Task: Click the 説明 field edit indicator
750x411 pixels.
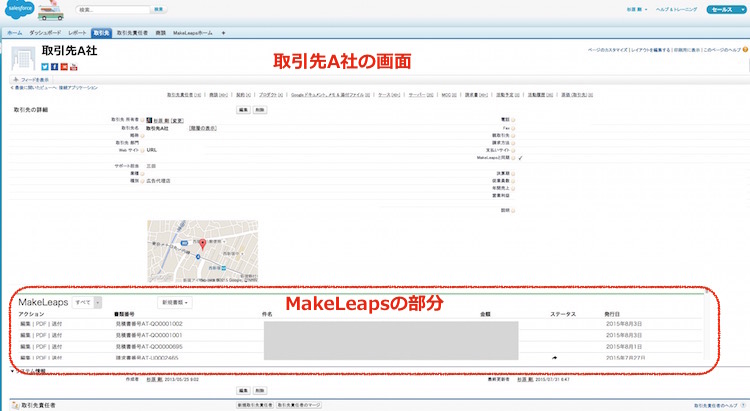Action: [513, 211]
